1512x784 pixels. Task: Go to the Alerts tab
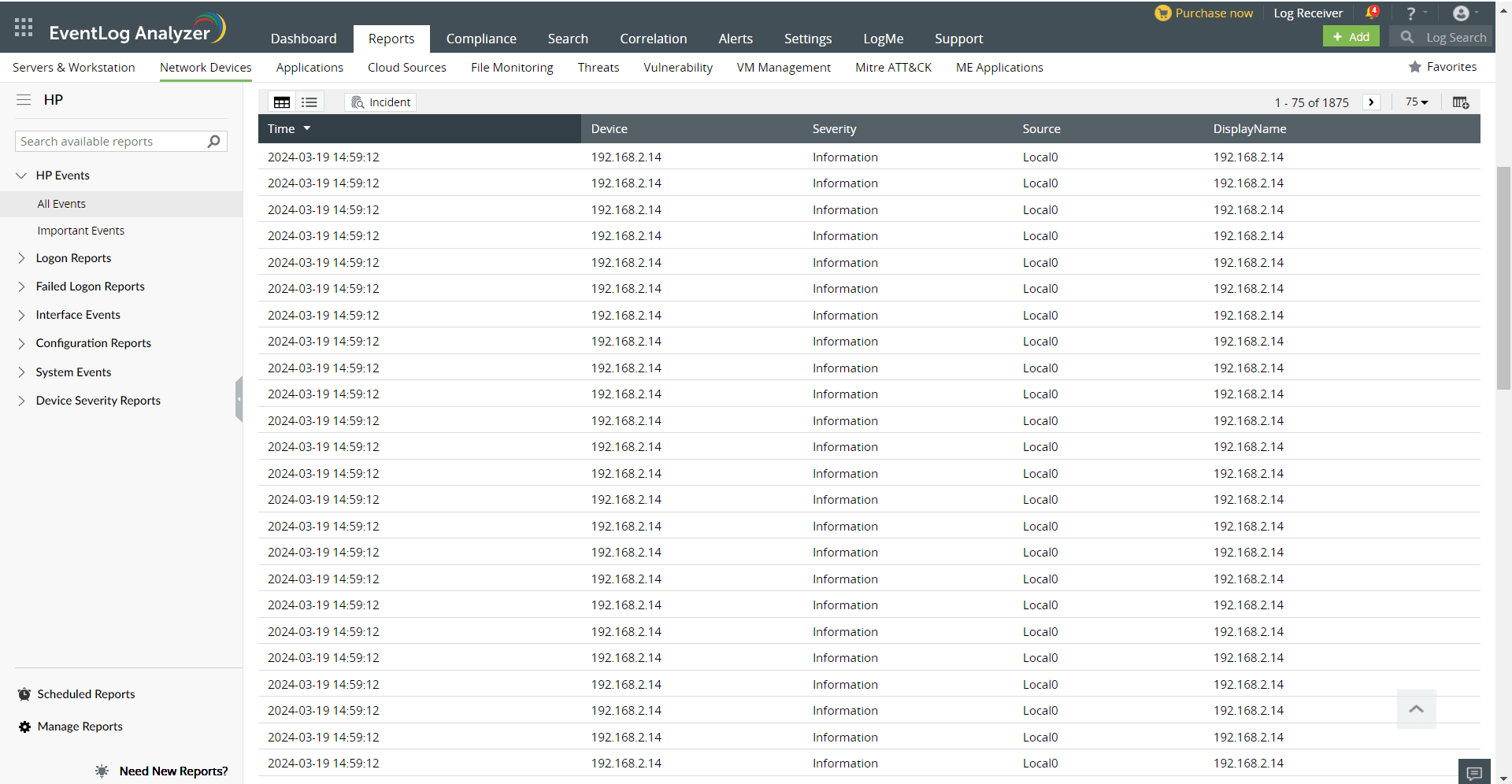pos(736,39)
